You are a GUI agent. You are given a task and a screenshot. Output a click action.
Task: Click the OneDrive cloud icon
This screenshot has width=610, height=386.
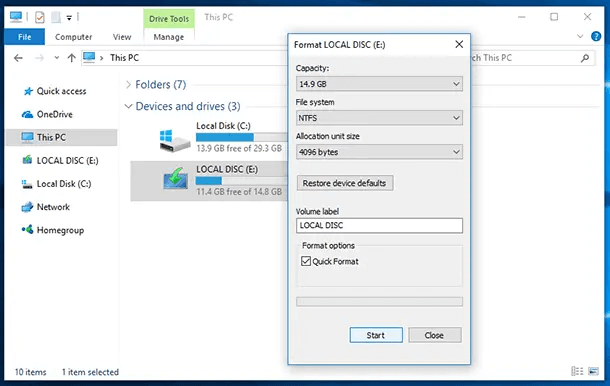point(27,114)
